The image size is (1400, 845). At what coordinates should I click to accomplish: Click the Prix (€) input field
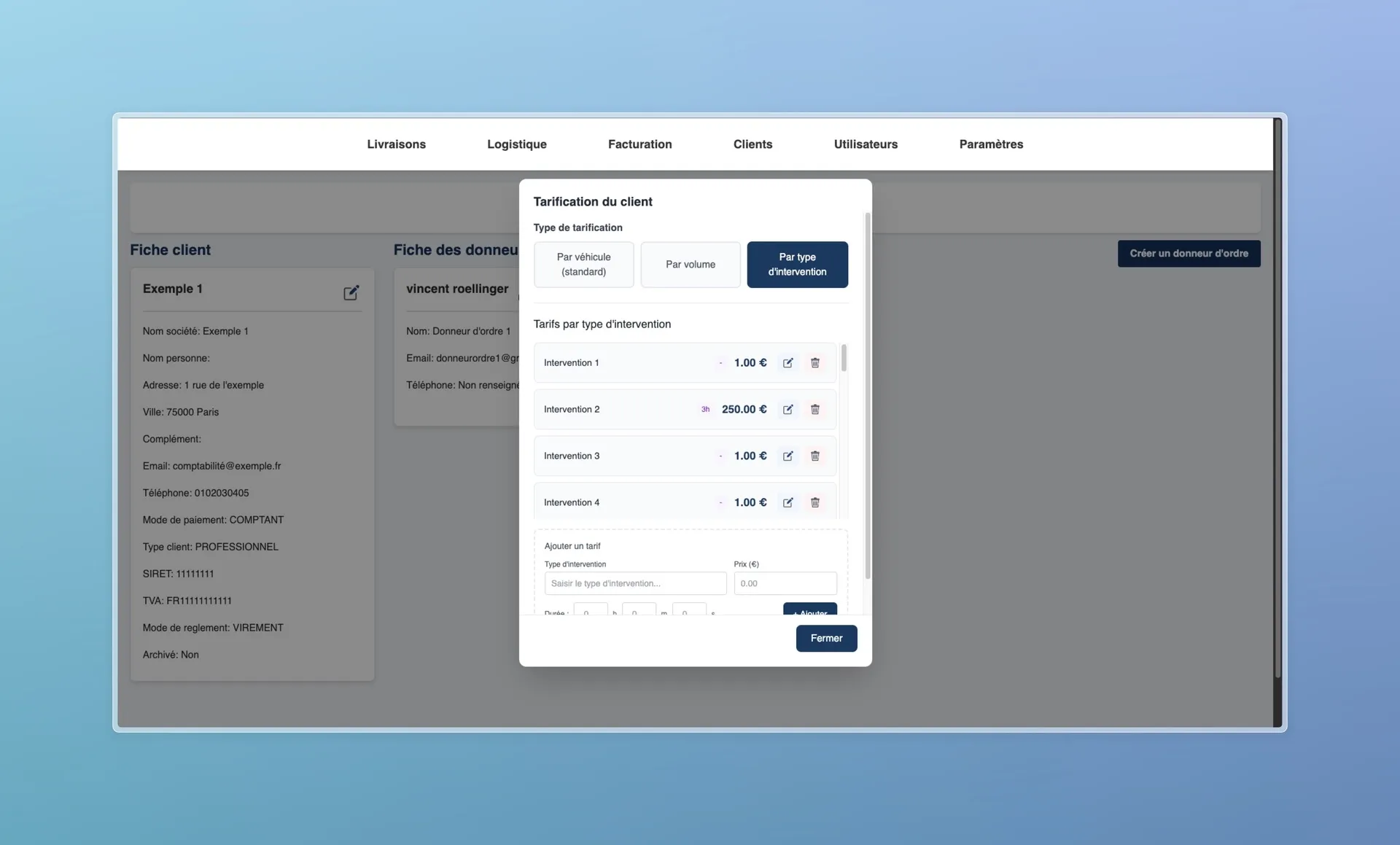(x=785, y=584)
